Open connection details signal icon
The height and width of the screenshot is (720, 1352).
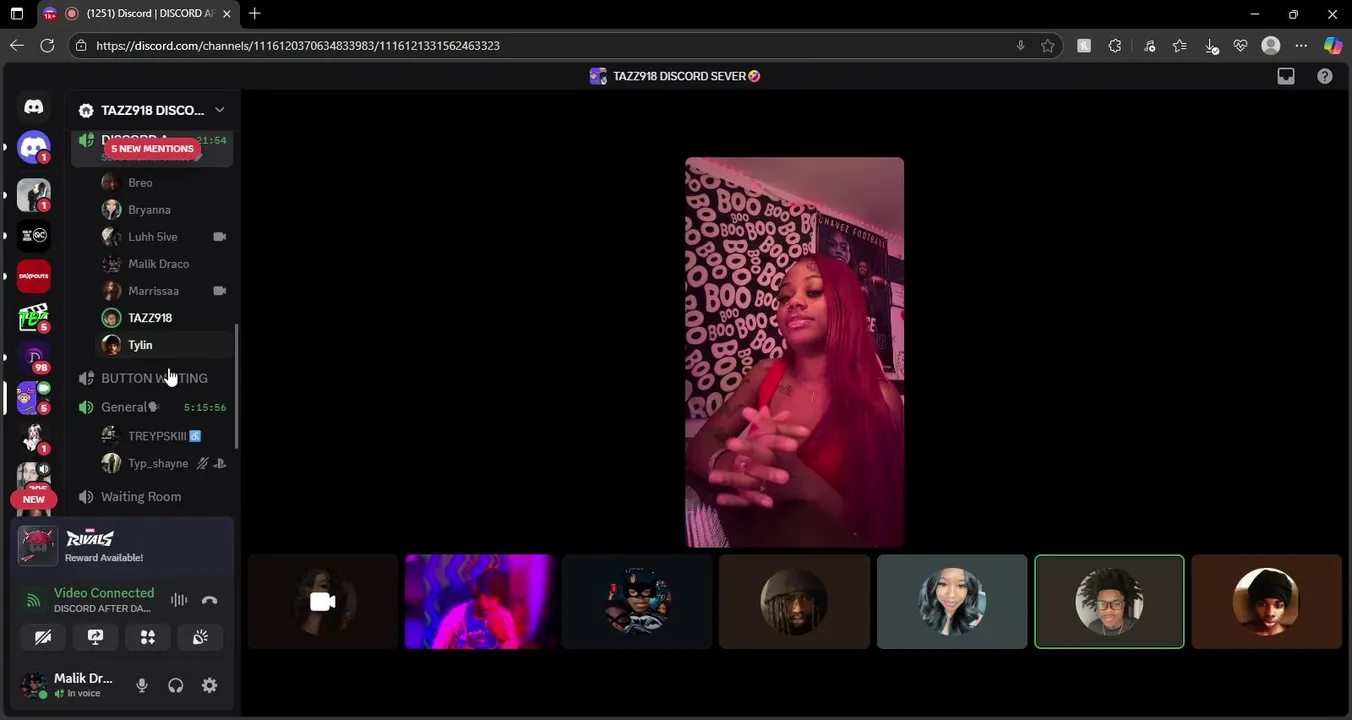tap(34, 600)
